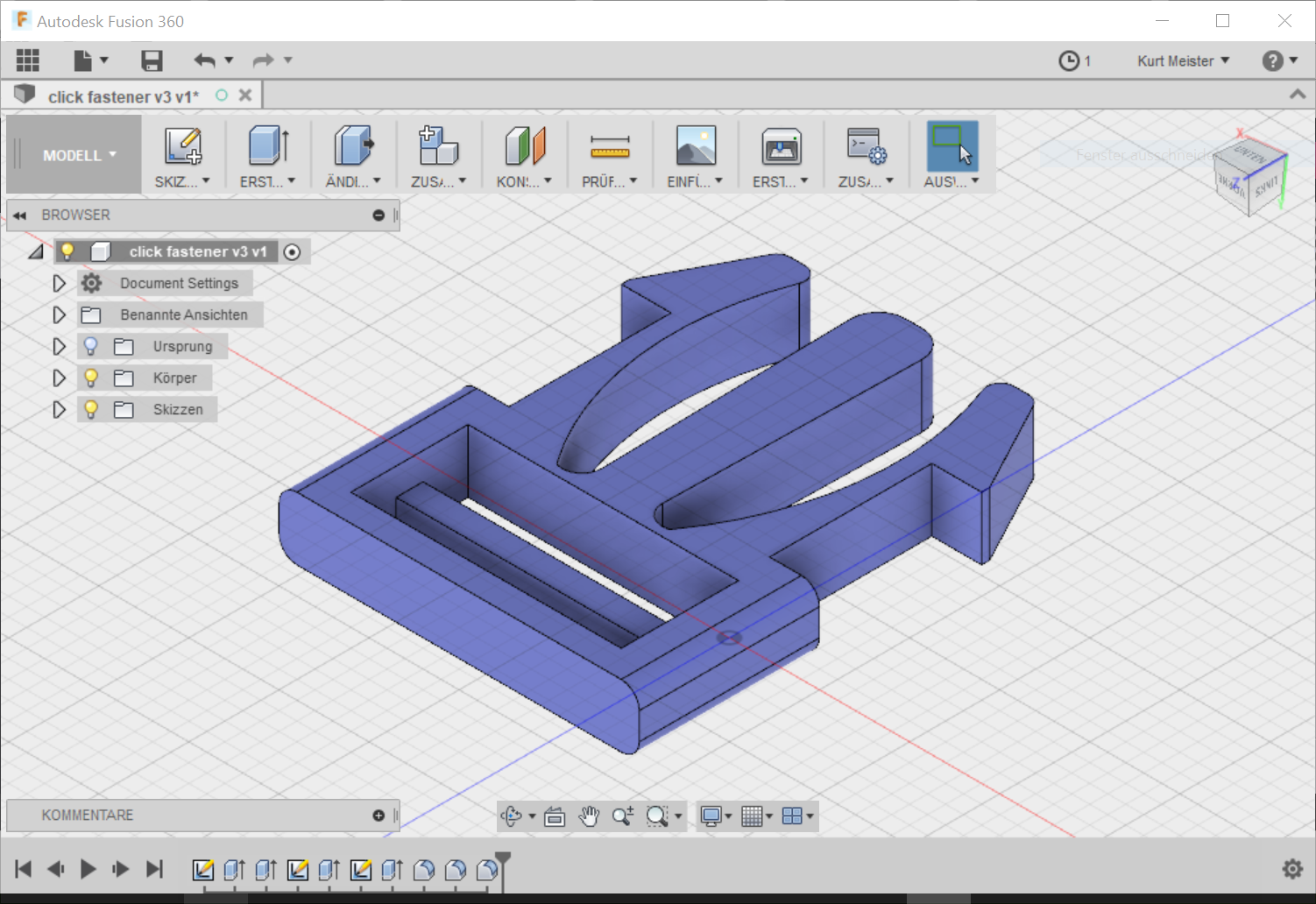The width and height of the screenshot is (1316, 904).
Task: Collapse the BROWSER panel double arrows
Action: tap(19, 215)
